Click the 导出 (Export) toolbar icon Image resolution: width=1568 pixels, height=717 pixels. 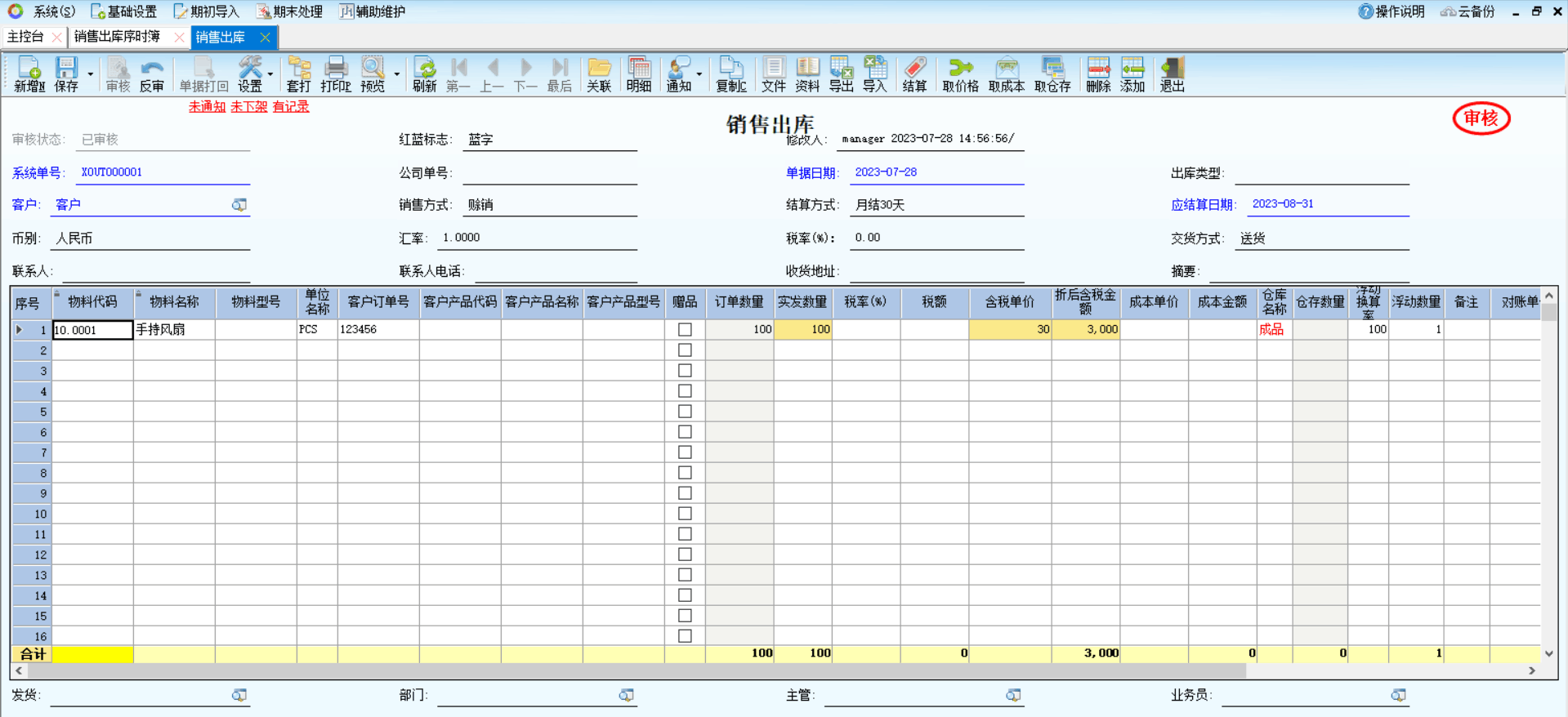click(x=841, y=74)
